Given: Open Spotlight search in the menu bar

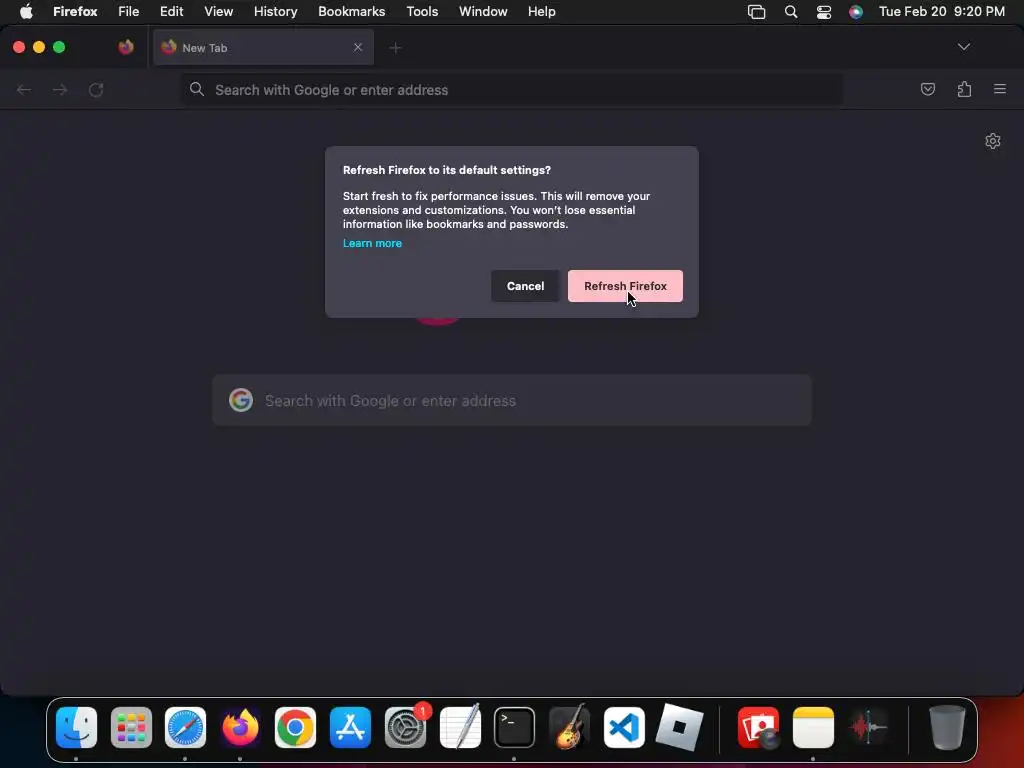Looking at the screenshot, I should [791, 12].
